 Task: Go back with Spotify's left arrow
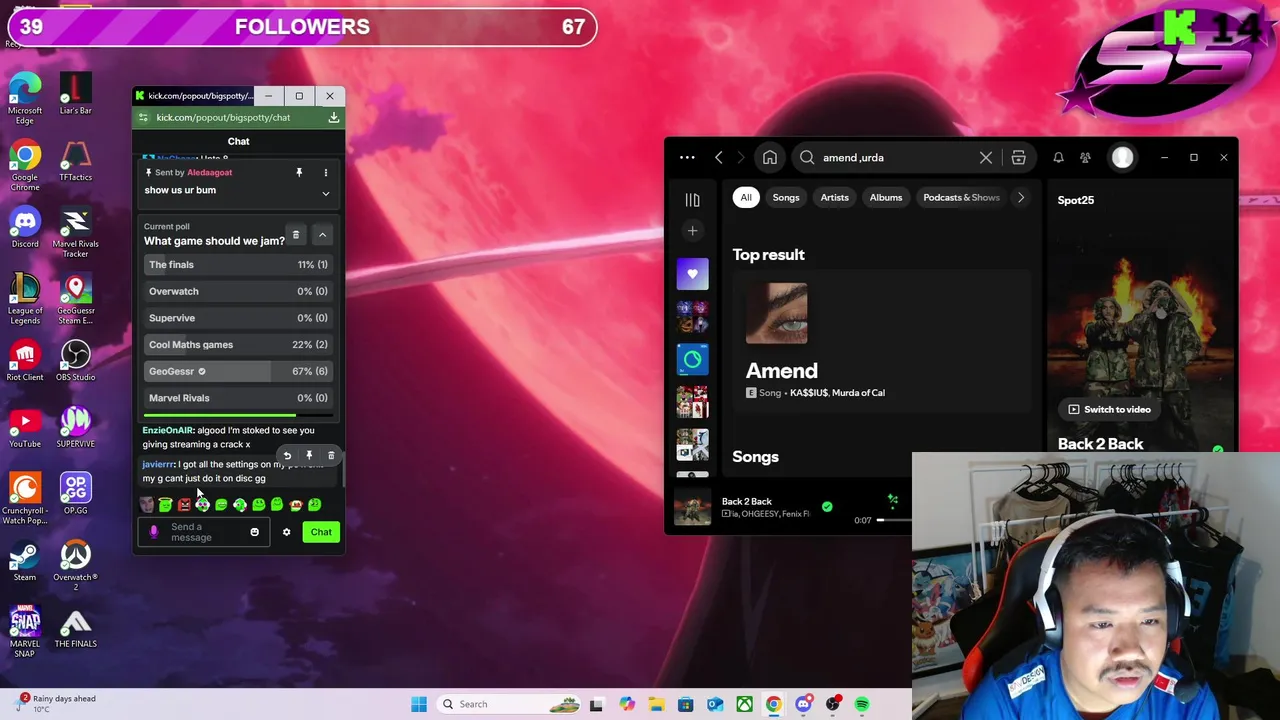[718, 157]
